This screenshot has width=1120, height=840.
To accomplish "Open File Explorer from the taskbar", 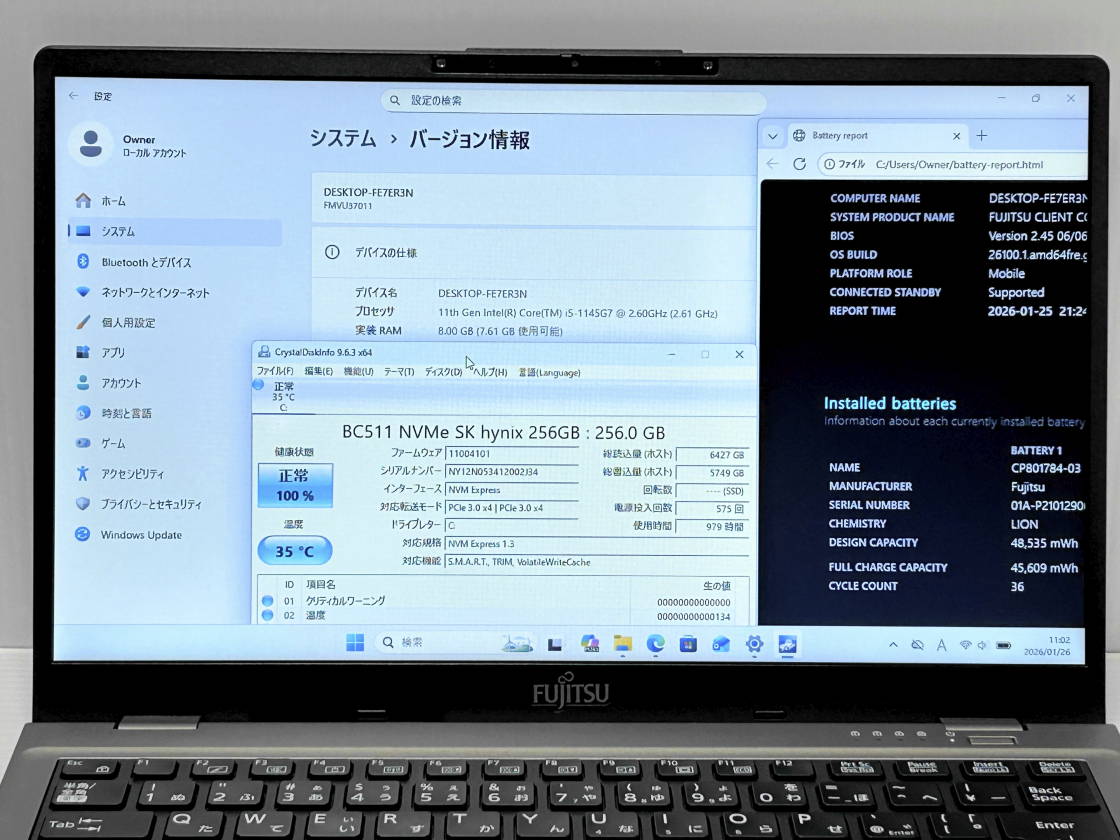I will [622, 644].
